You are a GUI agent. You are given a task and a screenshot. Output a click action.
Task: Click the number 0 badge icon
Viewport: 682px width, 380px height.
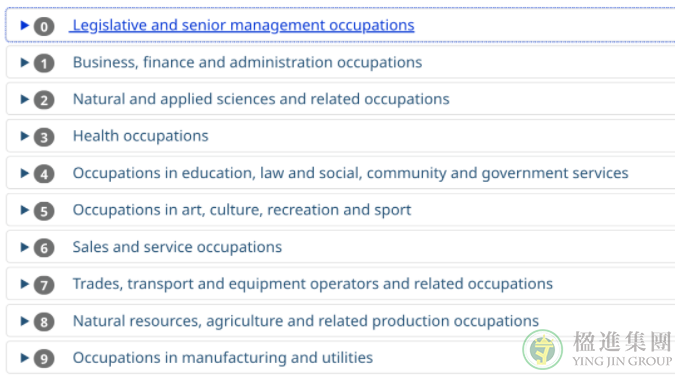(x=44, y=27)
